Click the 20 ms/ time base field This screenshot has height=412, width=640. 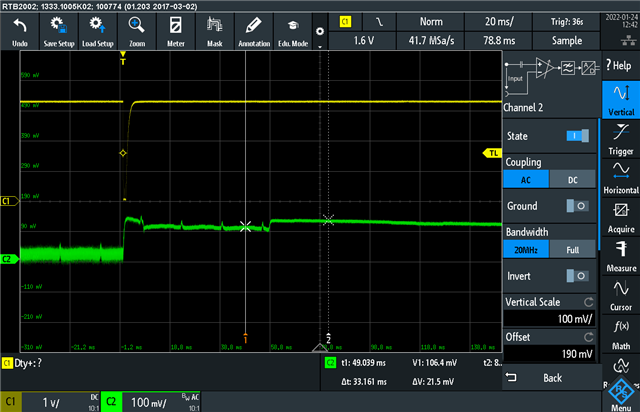point(499,22)
